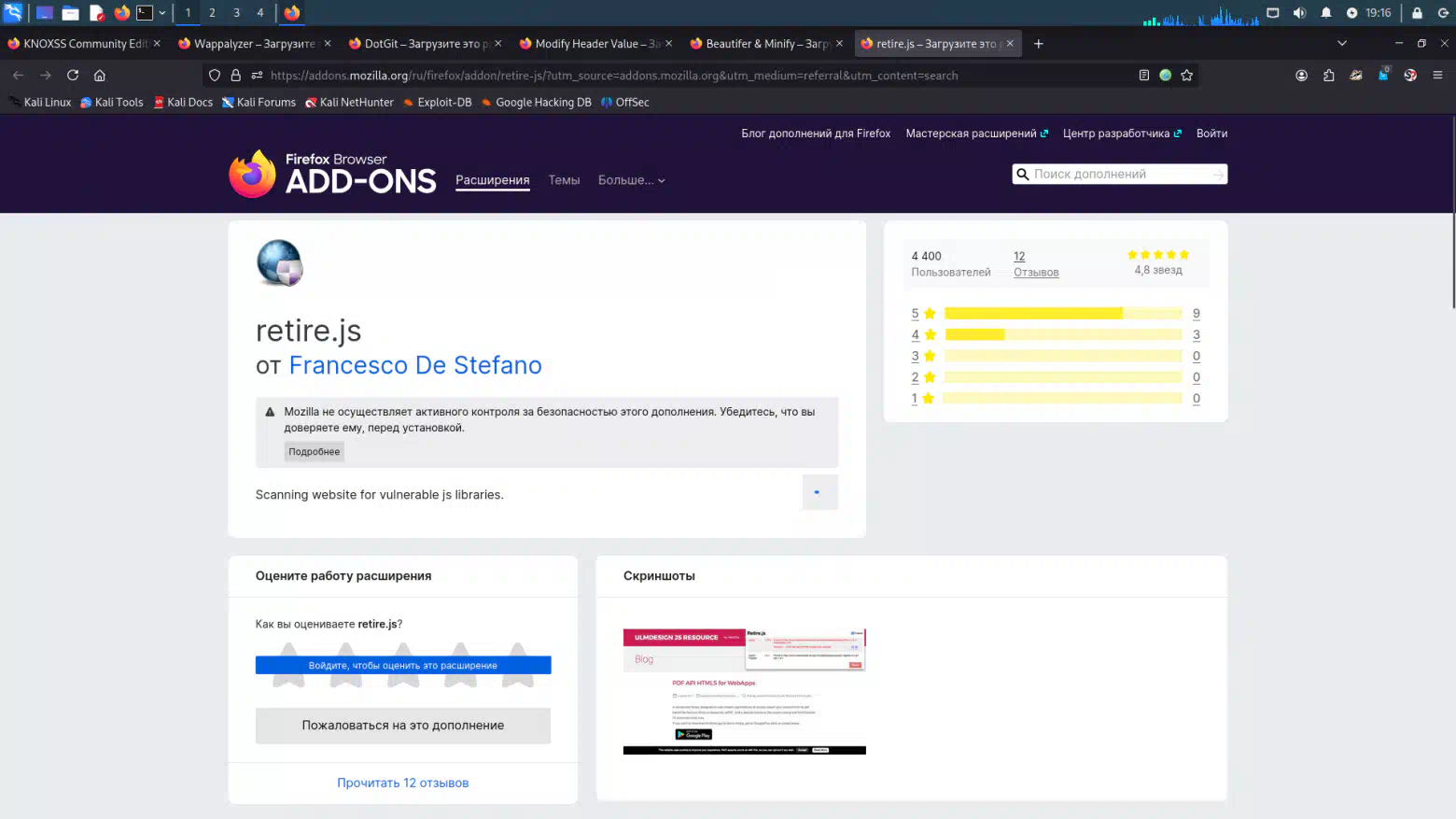Click the log out icon in panel
Screen dimensions: 1456x819
pyautogui.click(x=1443, y=13)
